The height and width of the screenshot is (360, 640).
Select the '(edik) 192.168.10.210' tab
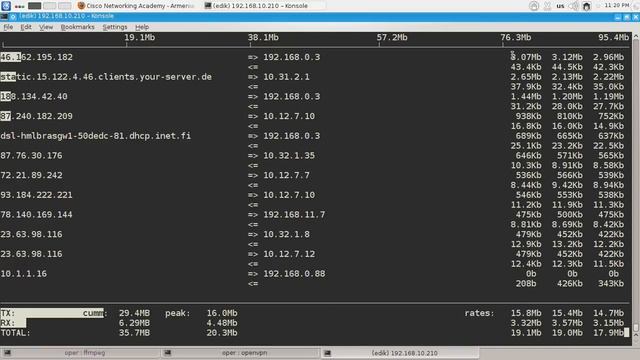[x=400, y=353]
